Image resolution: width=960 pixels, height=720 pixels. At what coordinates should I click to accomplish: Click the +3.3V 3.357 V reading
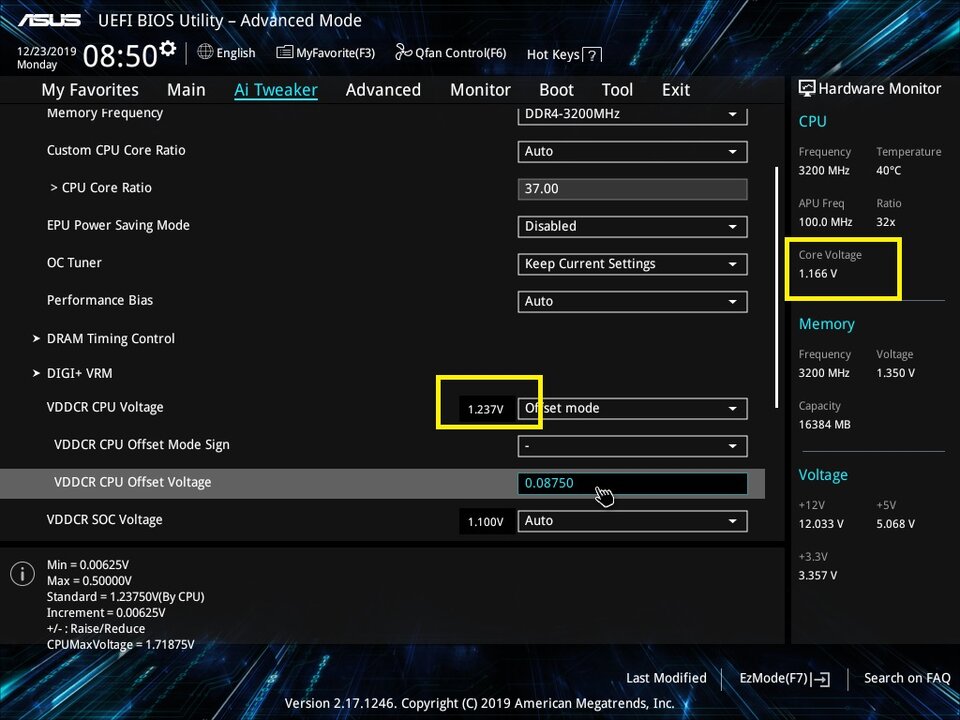pyautogui.click(x=818, y=576)
